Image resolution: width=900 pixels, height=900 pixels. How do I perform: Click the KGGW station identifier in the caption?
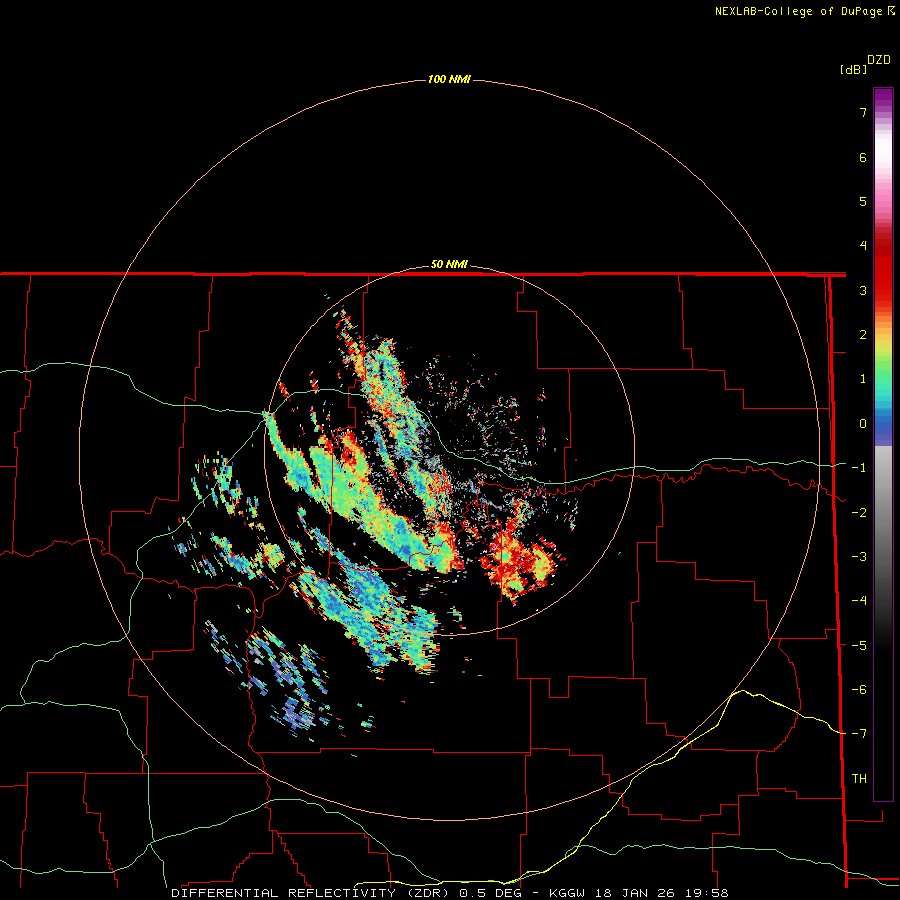coord(567,893)
